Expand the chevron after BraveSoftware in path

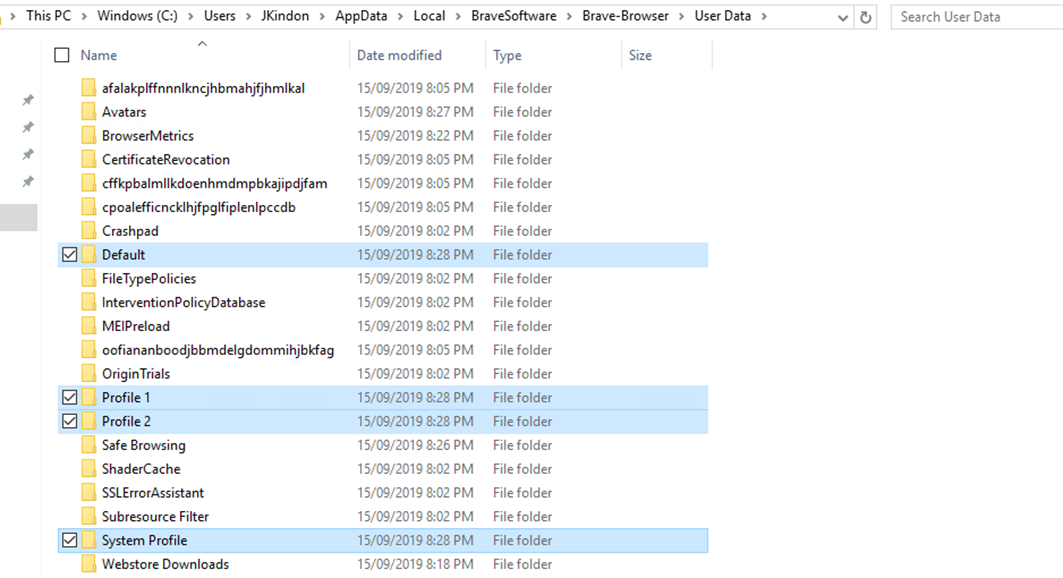(569, 16)
